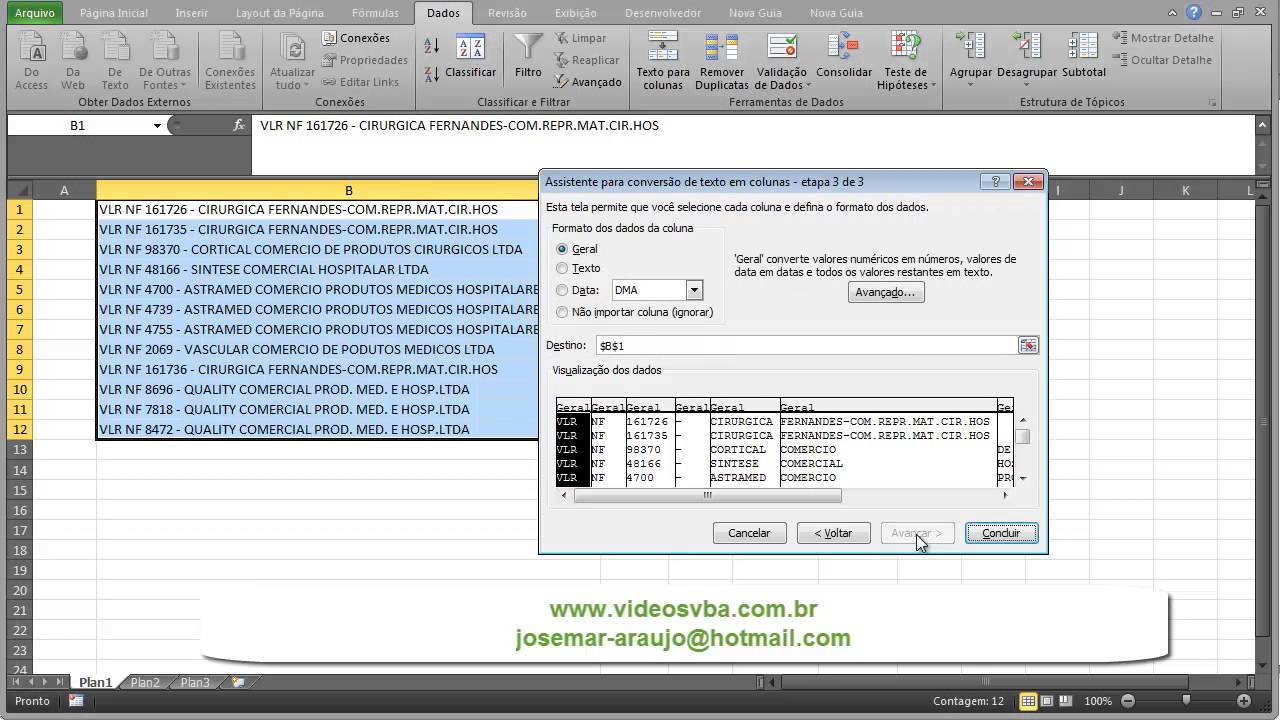The image size is (1280, 720).
Task: Click Remover Duplicatas
Action: 722,62
